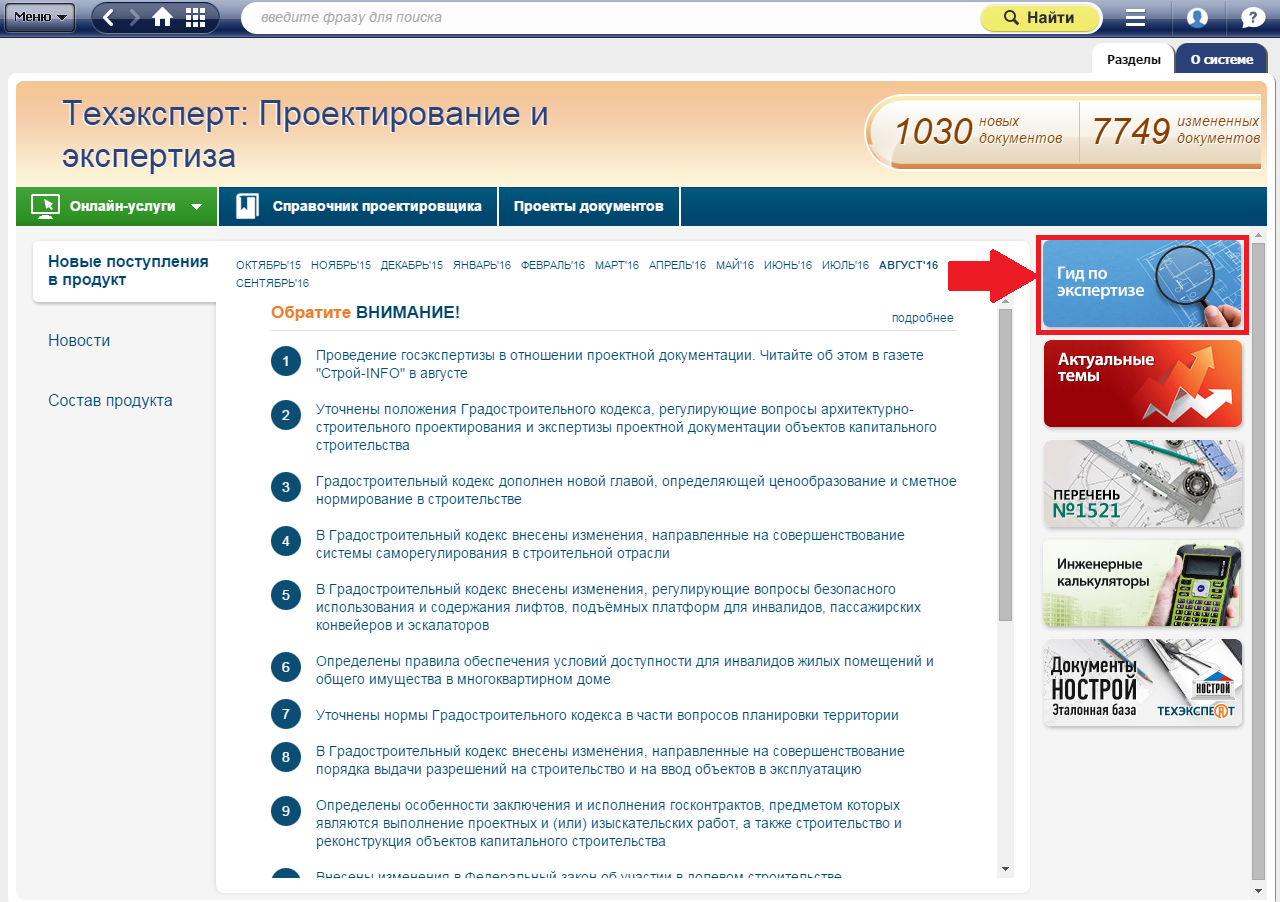The image size is (1280, 902).
Task: Select the Новости sidebar section
Action: [79, 341]
